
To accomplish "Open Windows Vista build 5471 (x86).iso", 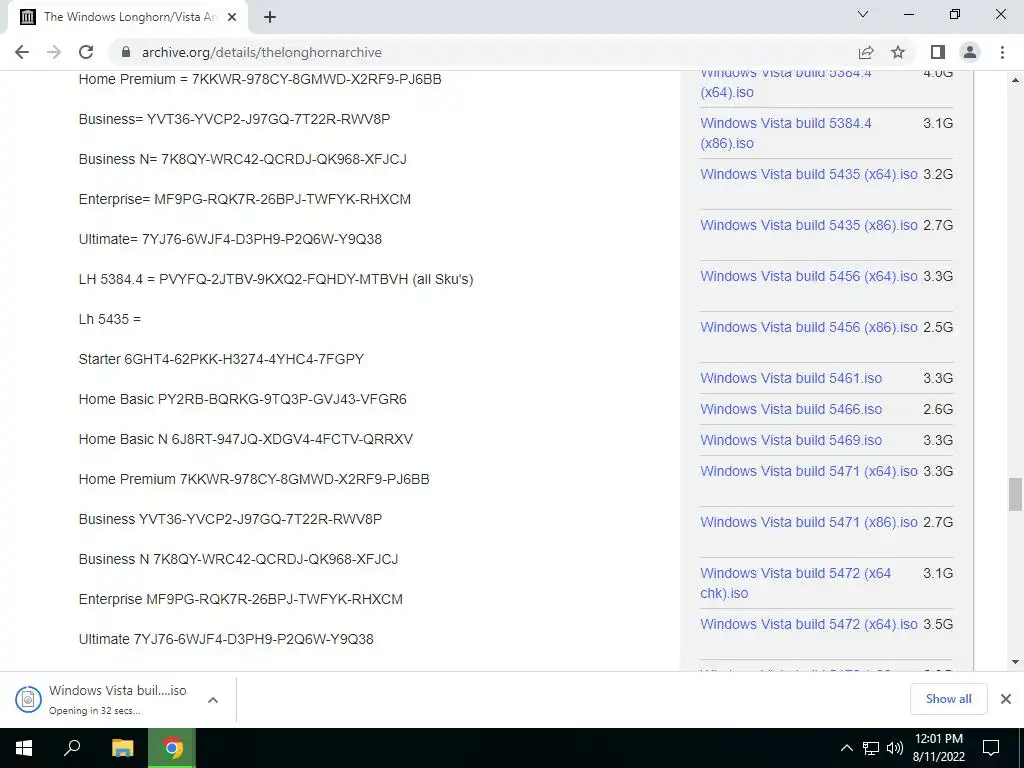I will (x=808, y=522).
